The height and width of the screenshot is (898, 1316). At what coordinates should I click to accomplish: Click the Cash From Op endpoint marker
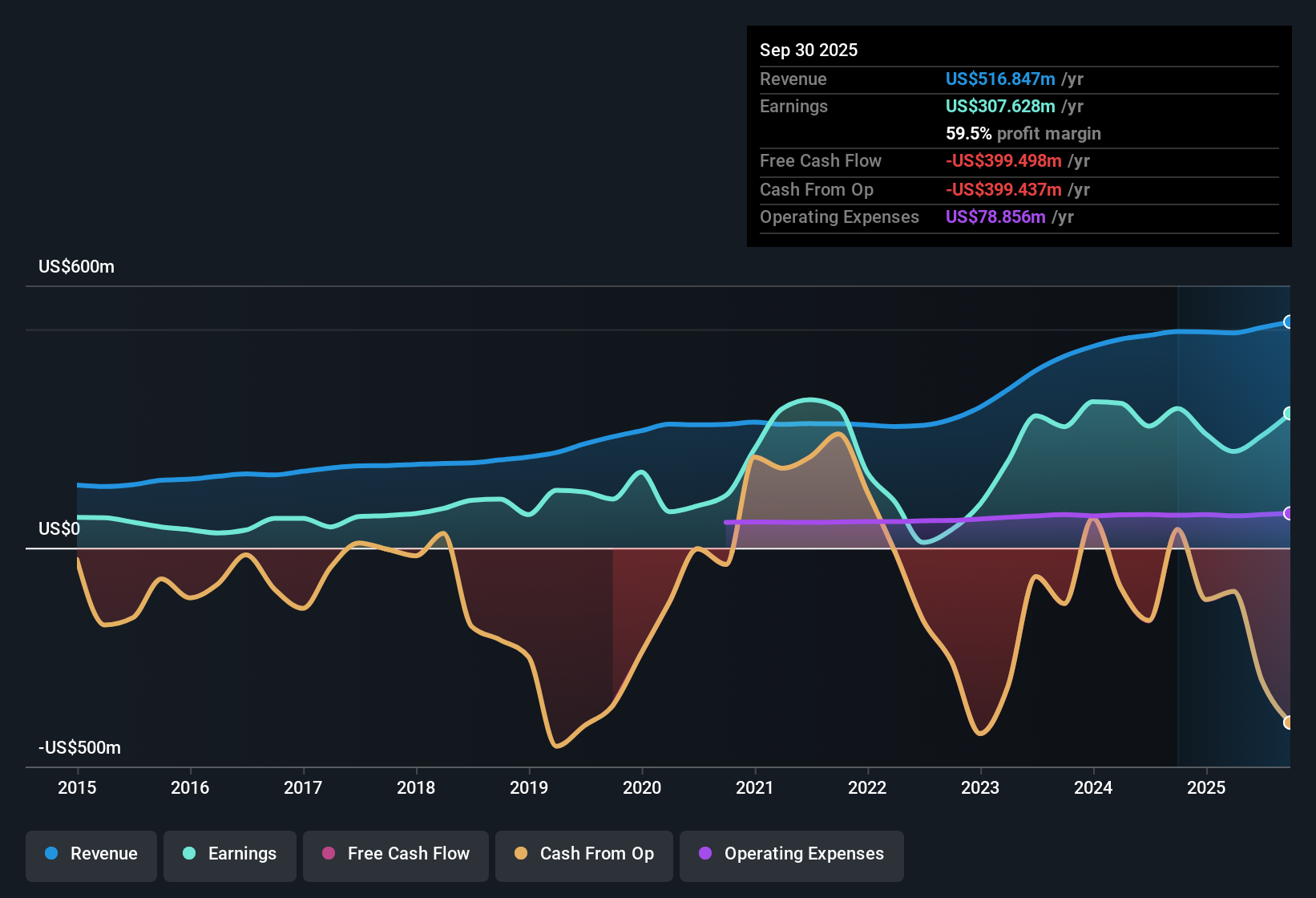tap(1289, 722)
